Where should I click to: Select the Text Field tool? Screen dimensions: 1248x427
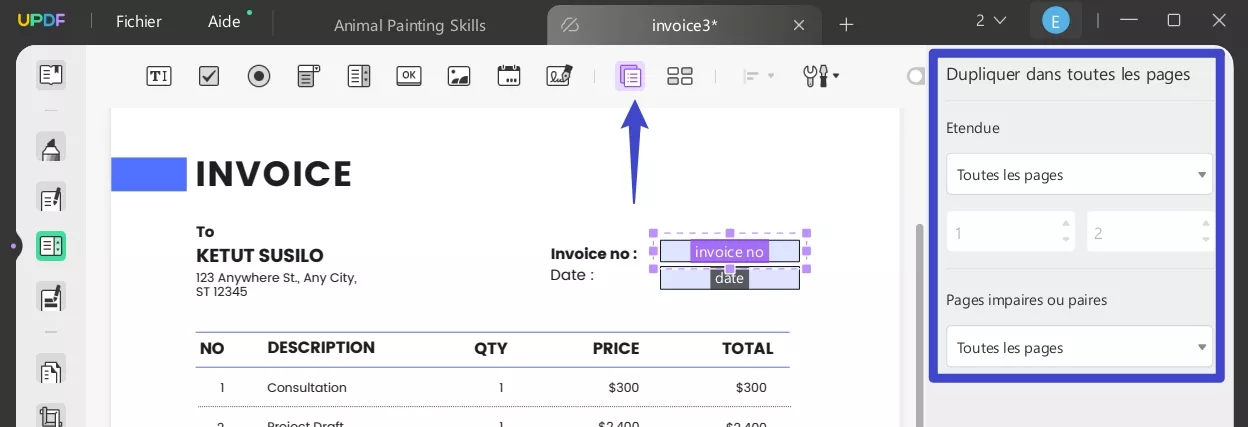click(x=159, y=76)
